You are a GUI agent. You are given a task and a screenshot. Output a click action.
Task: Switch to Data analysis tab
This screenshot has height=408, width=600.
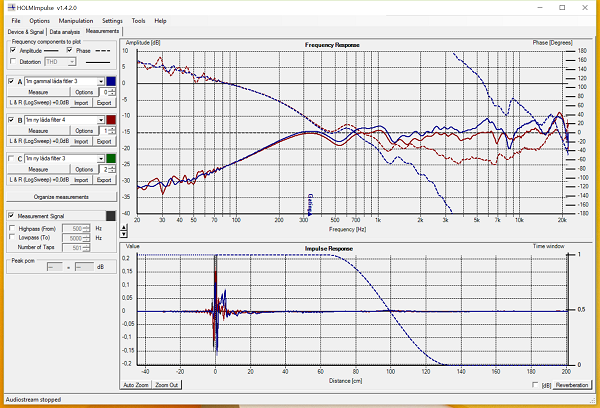(x=65, y=32)
